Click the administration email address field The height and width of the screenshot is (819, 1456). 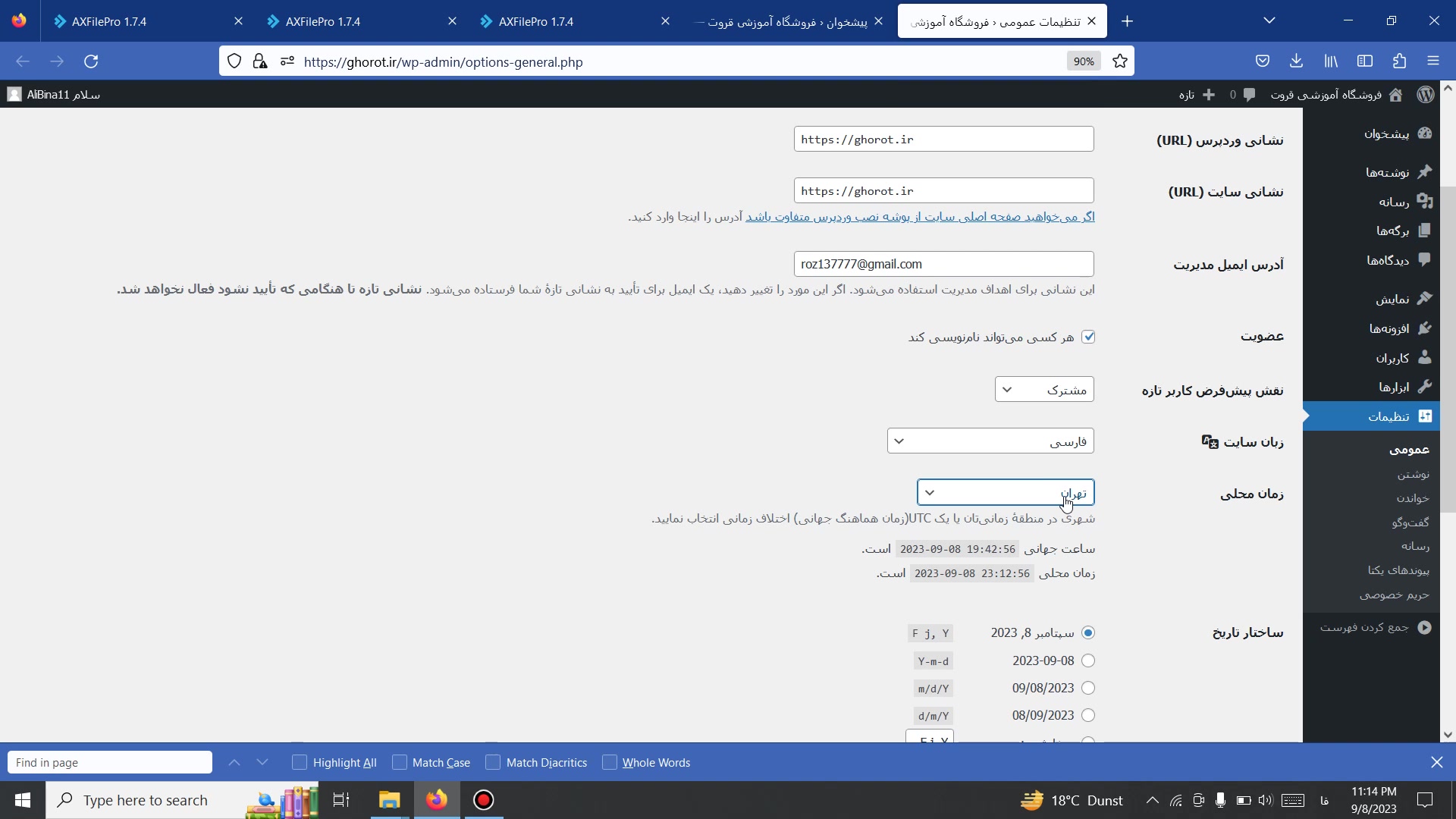click(943, 264)
